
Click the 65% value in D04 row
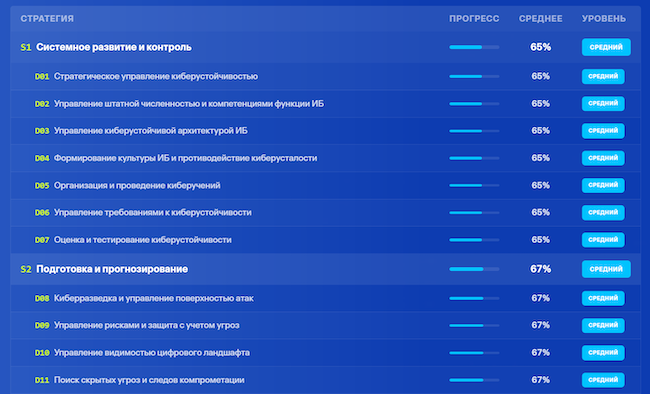point(541,158)
